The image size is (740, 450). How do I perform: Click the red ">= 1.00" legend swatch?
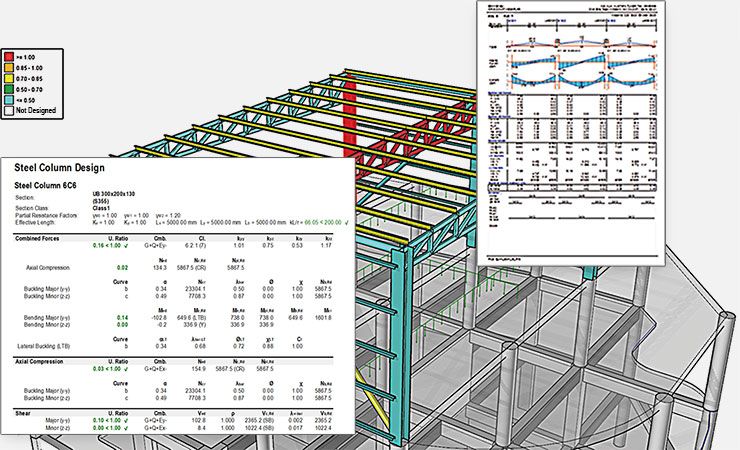point(9,59)
